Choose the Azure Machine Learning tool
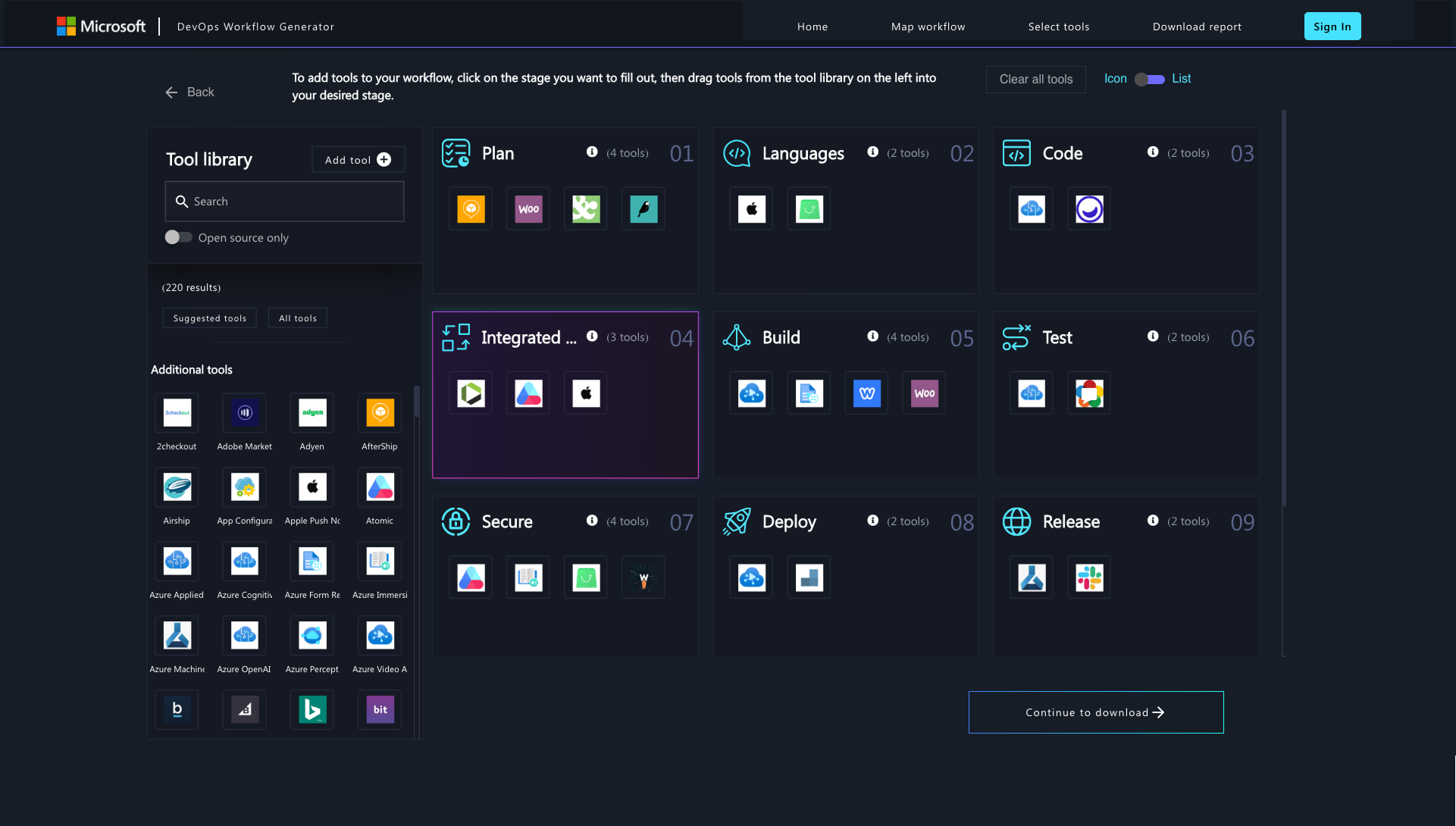This screenshot has width=1456, height=826. 177,636
